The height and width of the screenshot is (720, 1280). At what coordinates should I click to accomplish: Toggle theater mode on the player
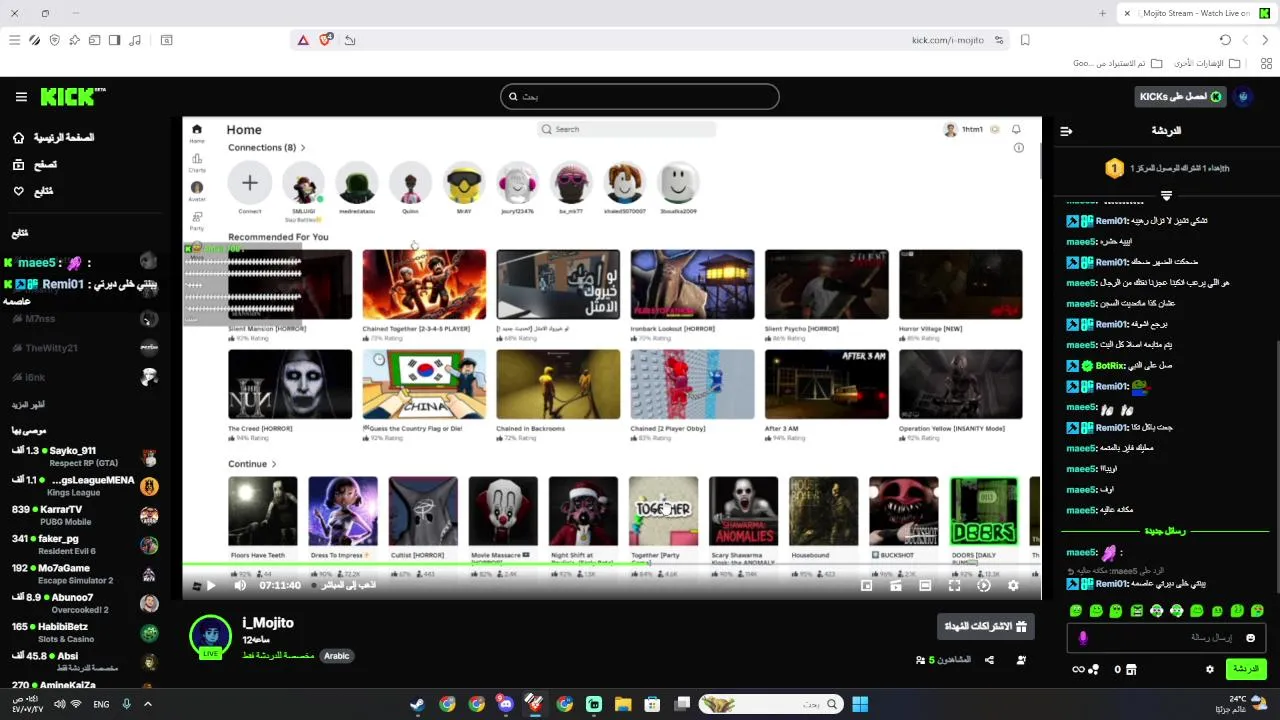(925, 586)
